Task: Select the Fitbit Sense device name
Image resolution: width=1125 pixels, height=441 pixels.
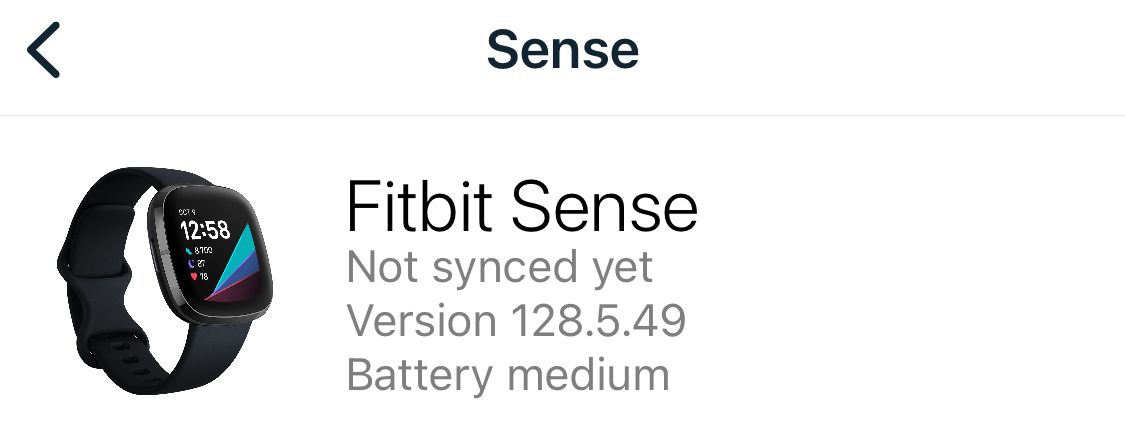Action: coord(521,207)
